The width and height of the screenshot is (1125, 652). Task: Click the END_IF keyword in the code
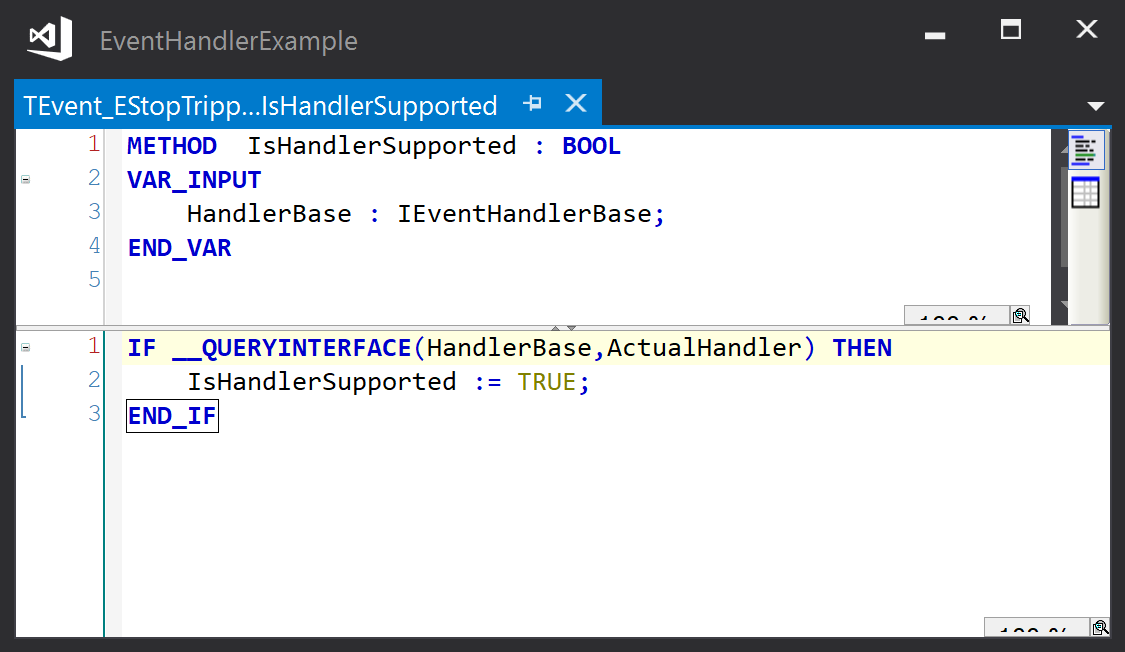coord(172,416)
